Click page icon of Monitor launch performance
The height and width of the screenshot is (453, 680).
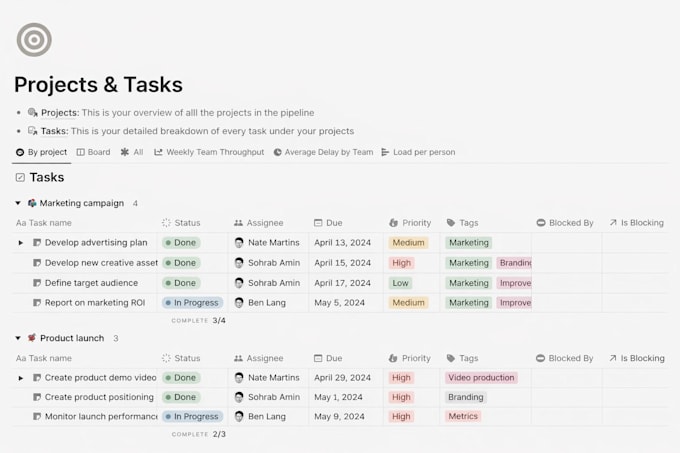37,417
